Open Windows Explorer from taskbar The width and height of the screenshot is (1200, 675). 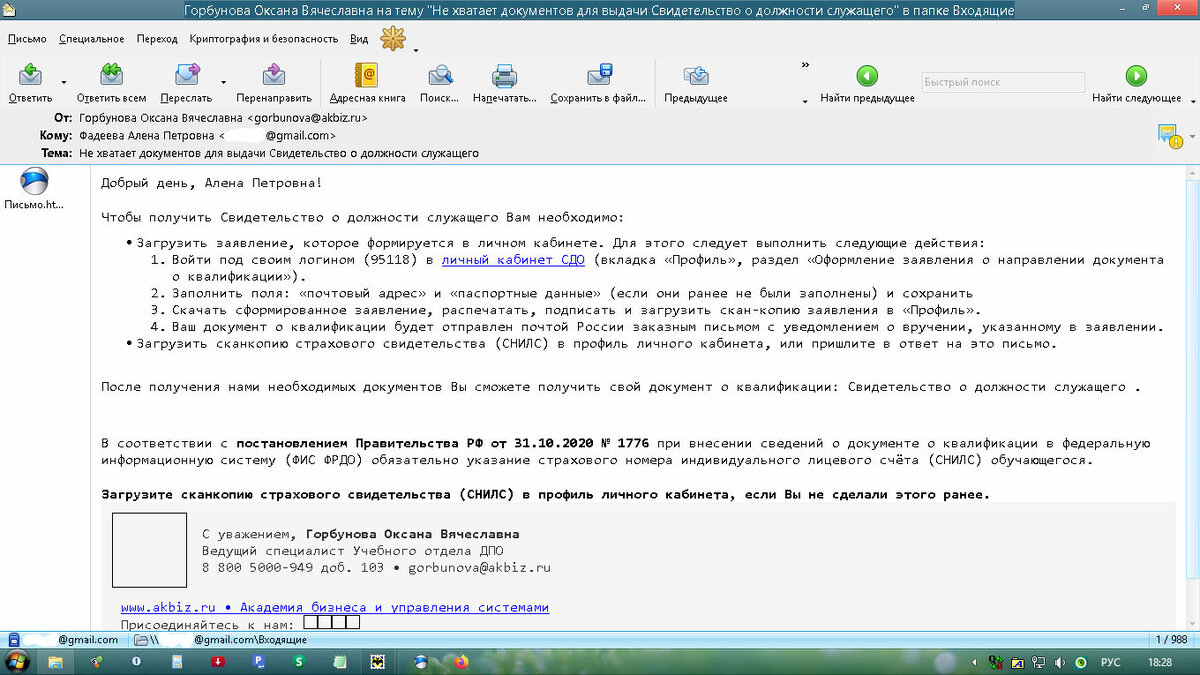click(55, 661)
